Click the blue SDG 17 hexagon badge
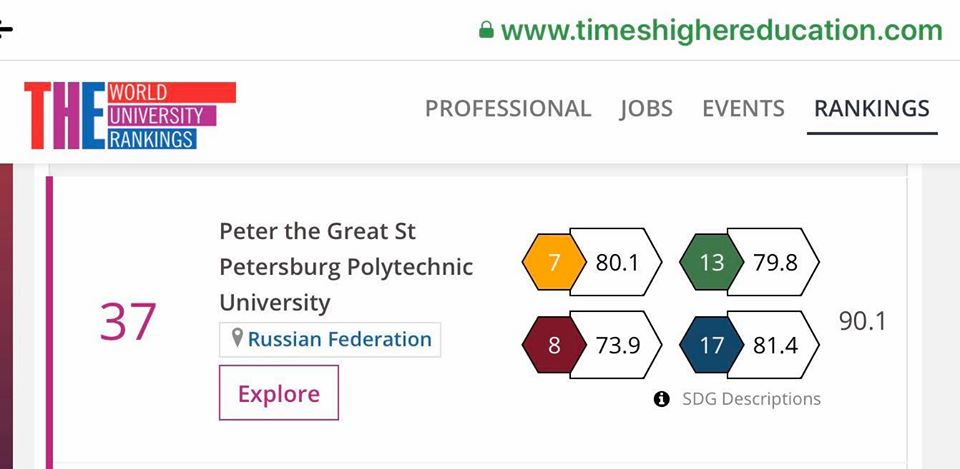The image size is (960, 469). pos(711,346)
